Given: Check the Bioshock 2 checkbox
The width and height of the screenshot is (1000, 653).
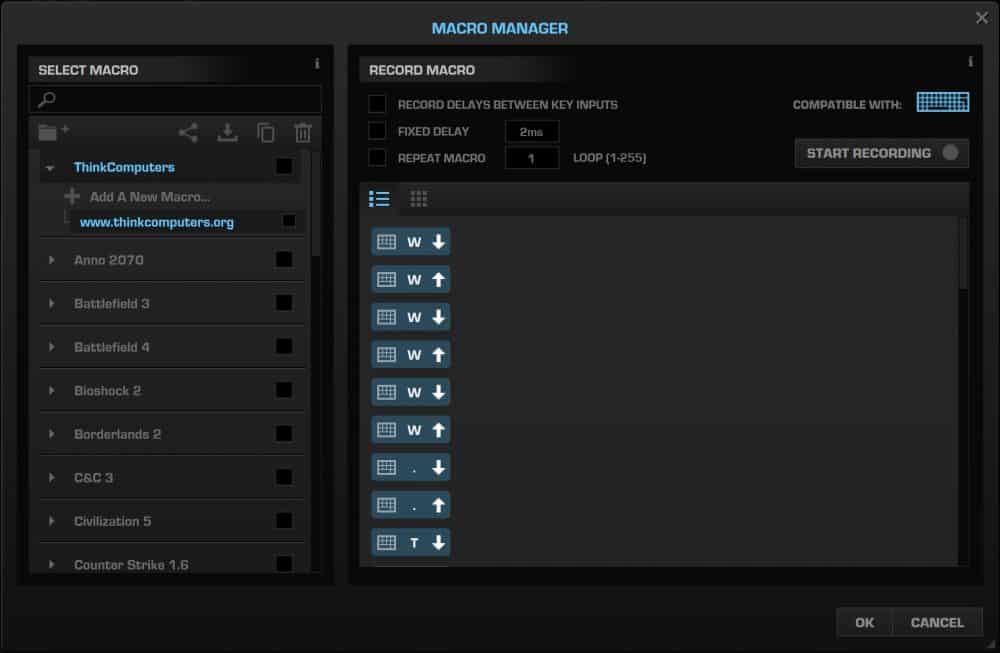Looking at the screenshot, I should pyautogui.click(x=284, y=390).
